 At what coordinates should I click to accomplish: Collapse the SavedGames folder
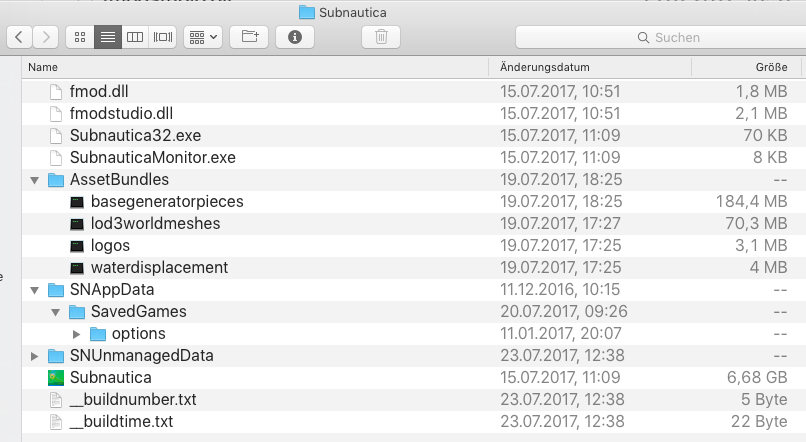tap(56, 312)
